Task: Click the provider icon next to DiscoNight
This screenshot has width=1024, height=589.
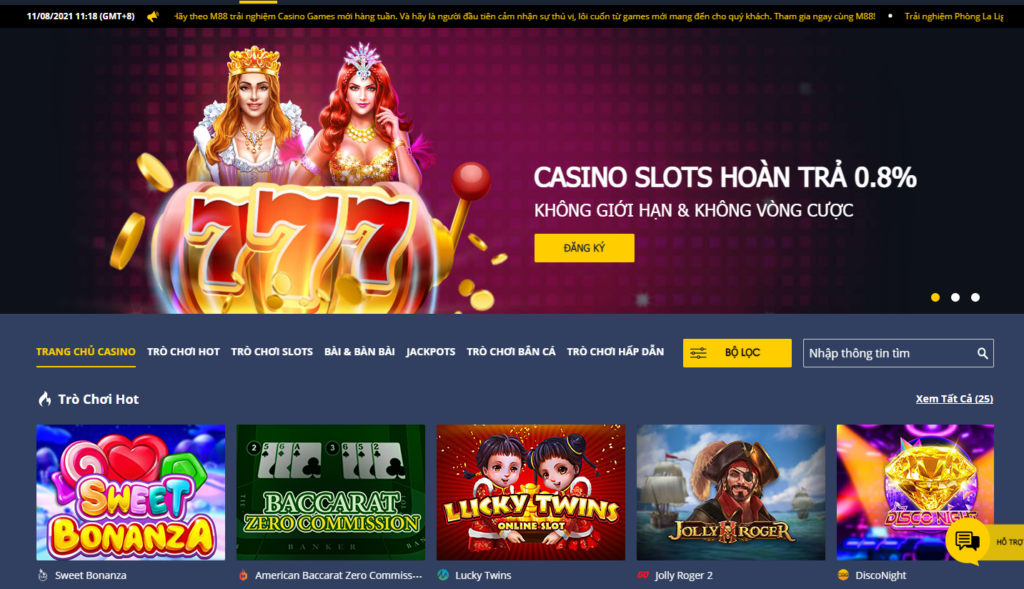Action: (843, 575)
